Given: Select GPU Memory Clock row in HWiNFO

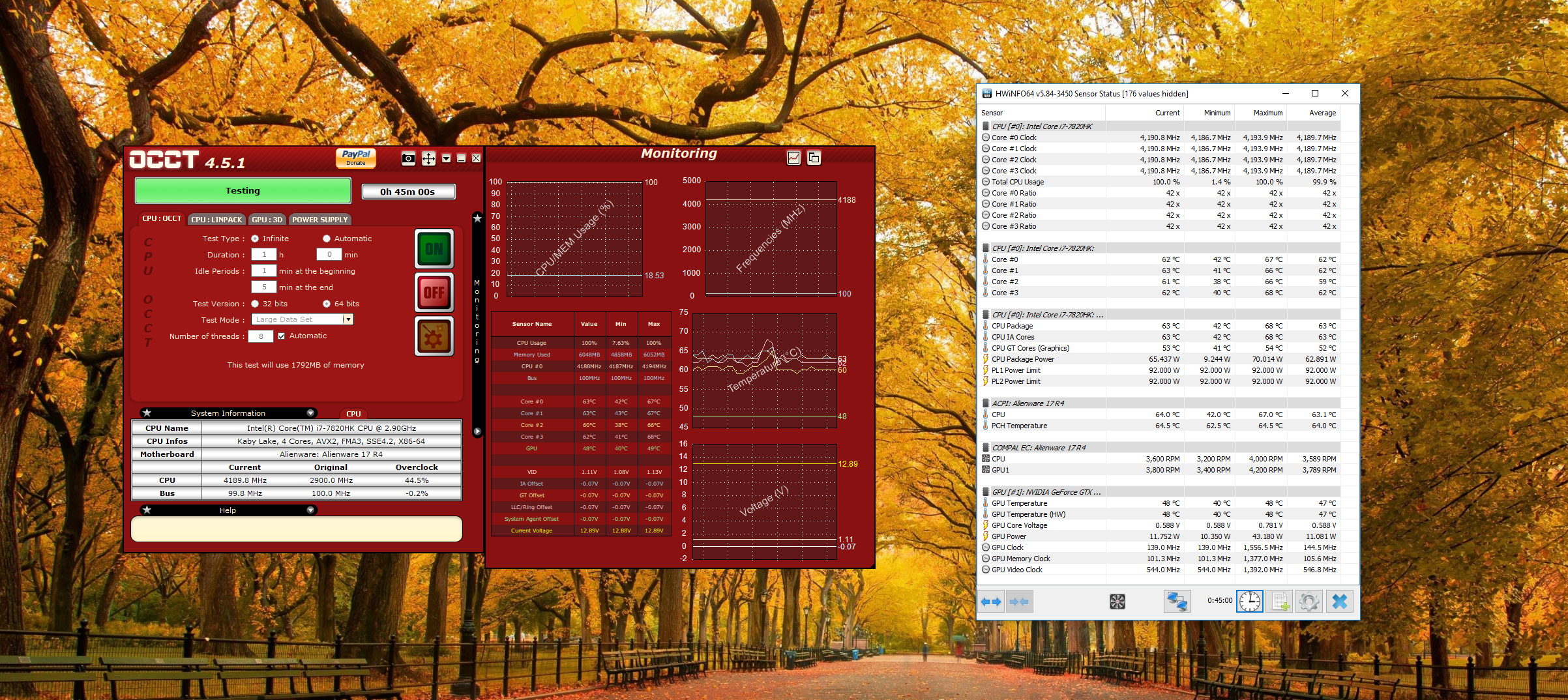Looking at the screenshot, I should click(x=1159, y=559).
